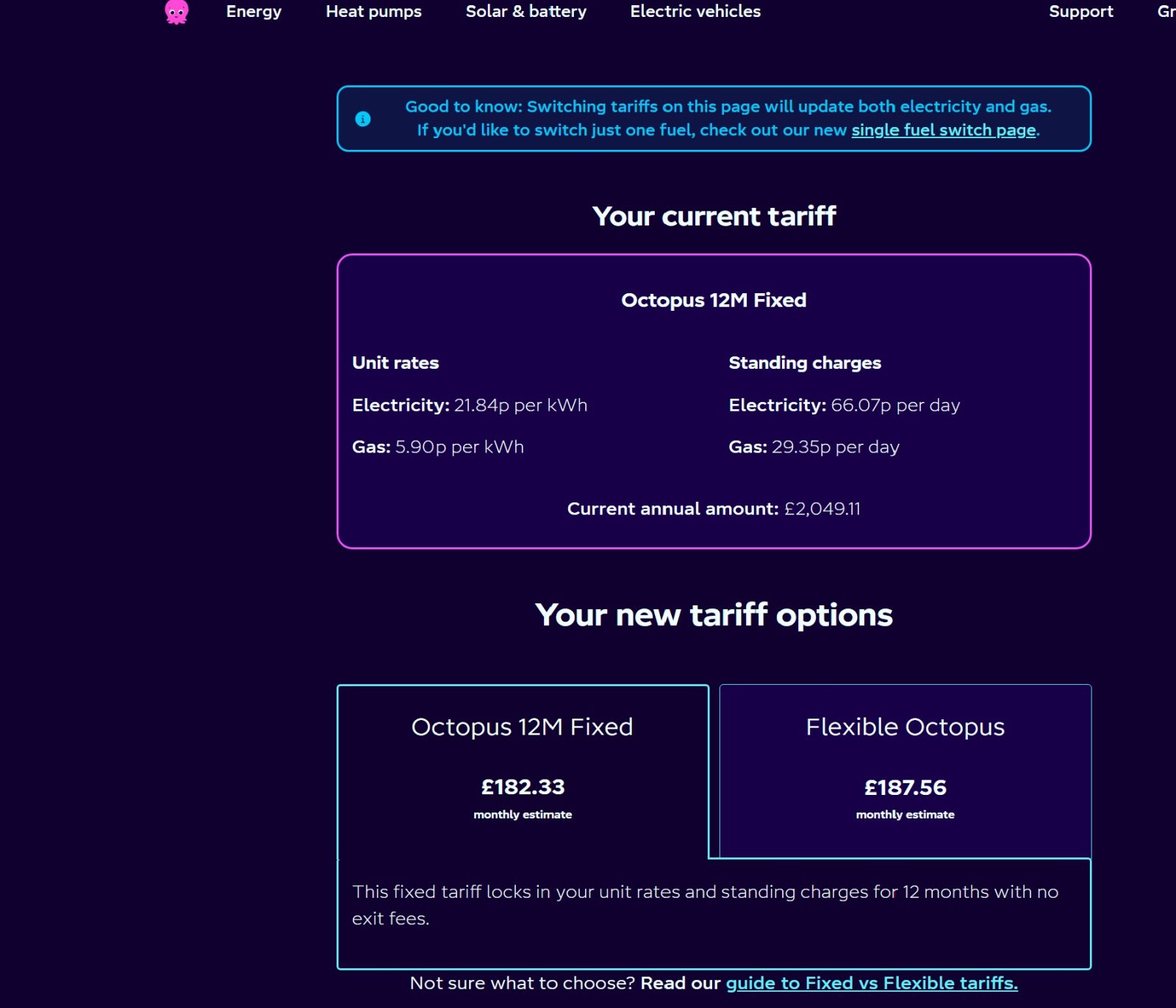This screenshot has height=1008, width=1176.
Task: Click the Electricity 21.84p per kWh unit rate
Action: tap(470, 405)
